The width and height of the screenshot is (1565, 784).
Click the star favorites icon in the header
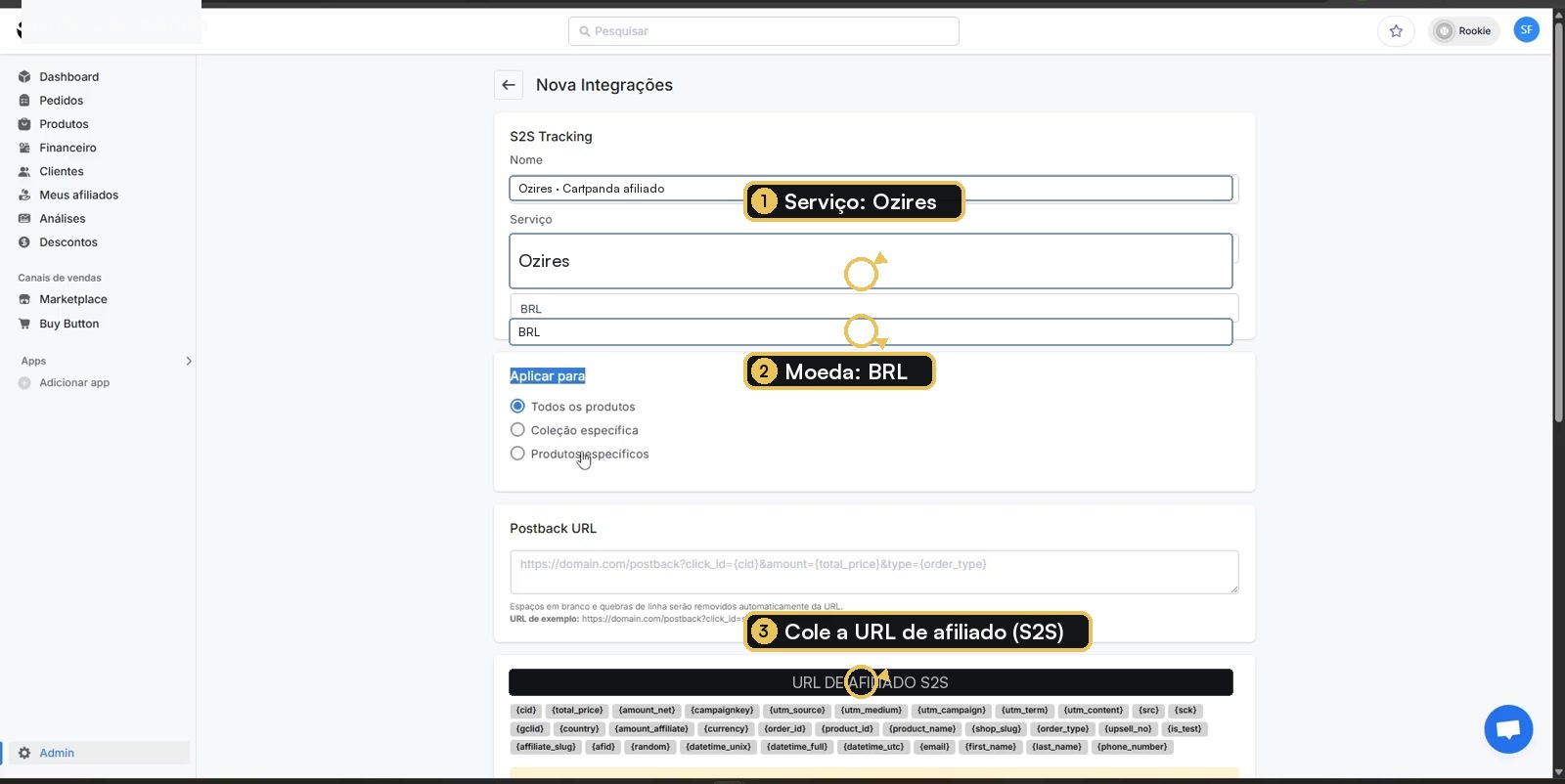pyautogui.click(x=1396, y=31)
